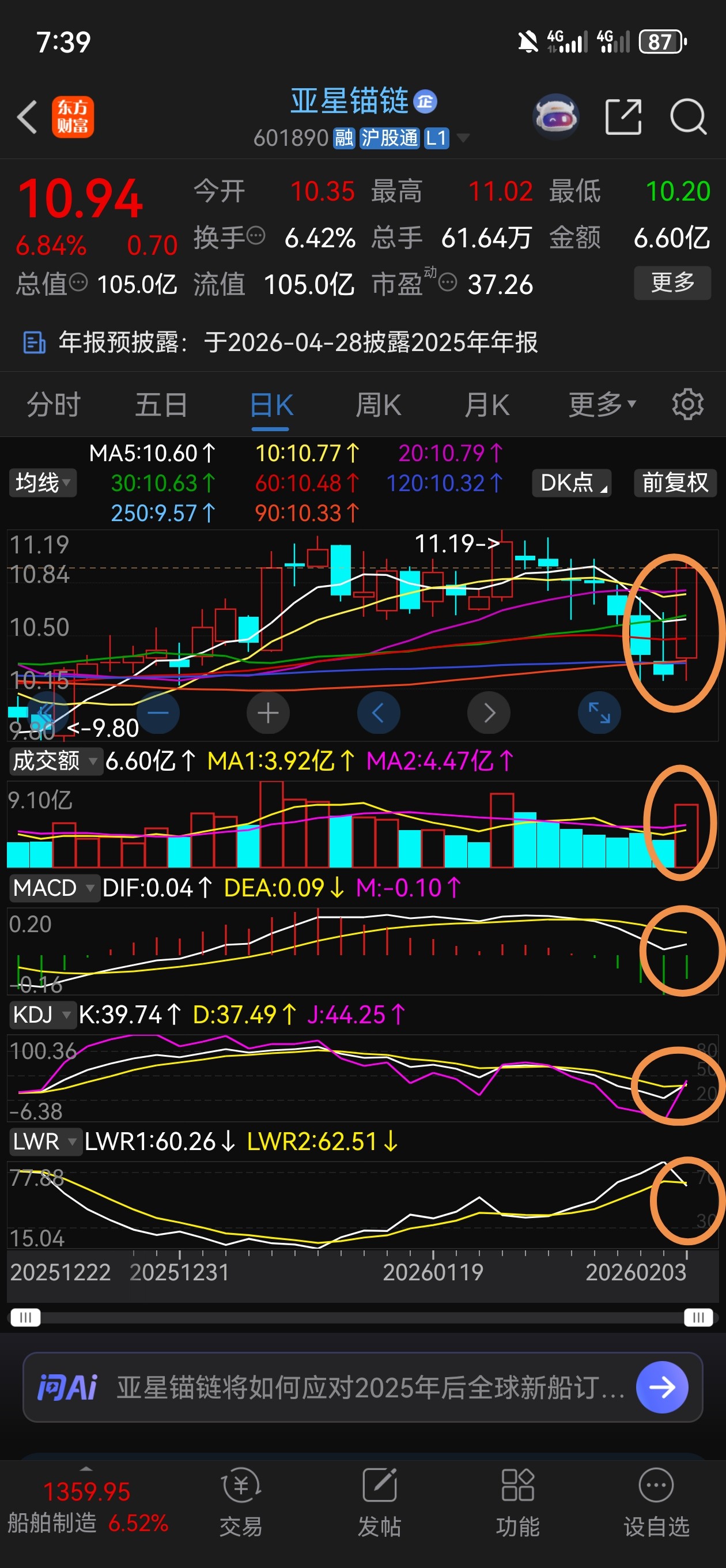Open the L1 quote level badge
The image size is (726, 1568).
coord(436,138)
